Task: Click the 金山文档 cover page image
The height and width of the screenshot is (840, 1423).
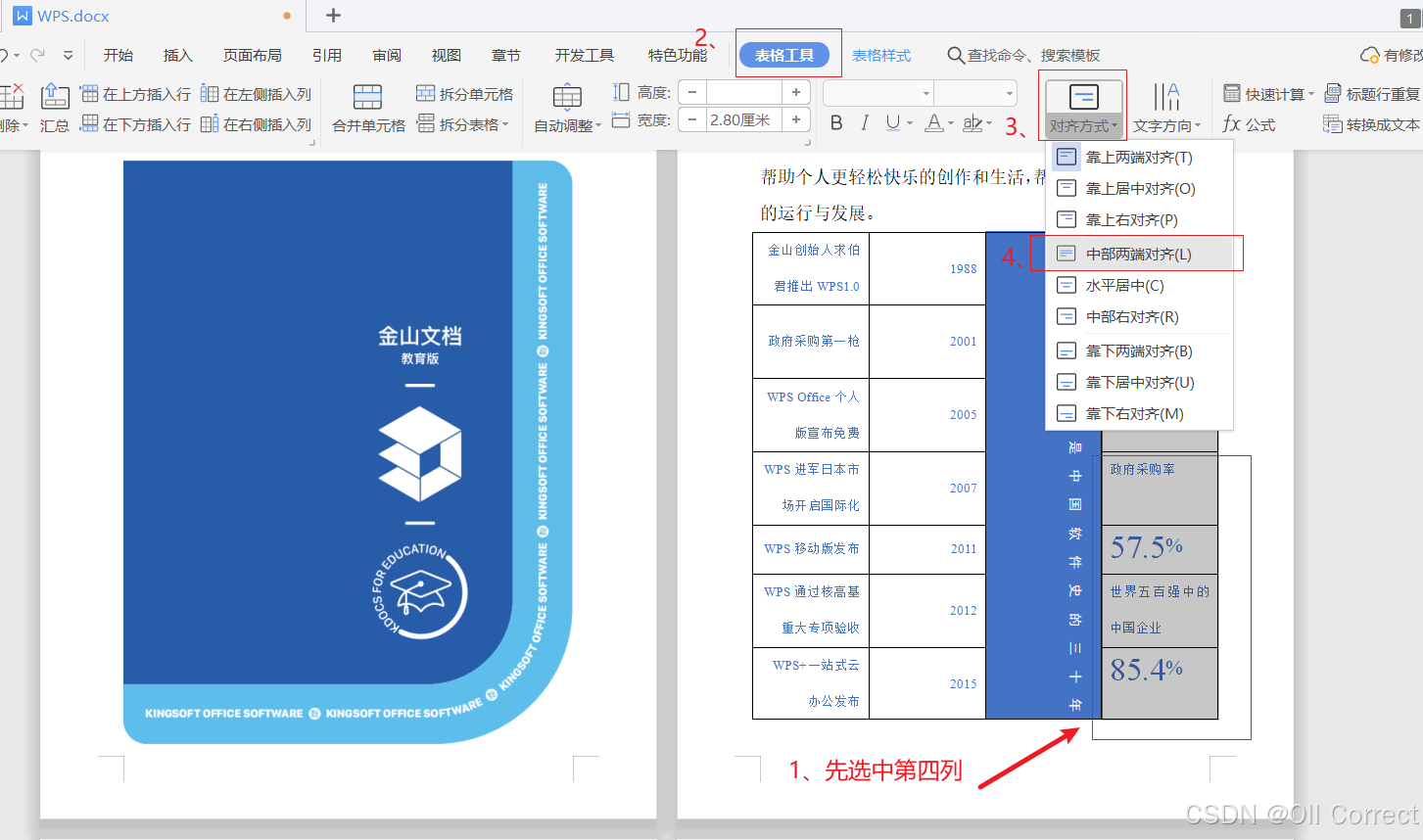Action: click(348, 452)
